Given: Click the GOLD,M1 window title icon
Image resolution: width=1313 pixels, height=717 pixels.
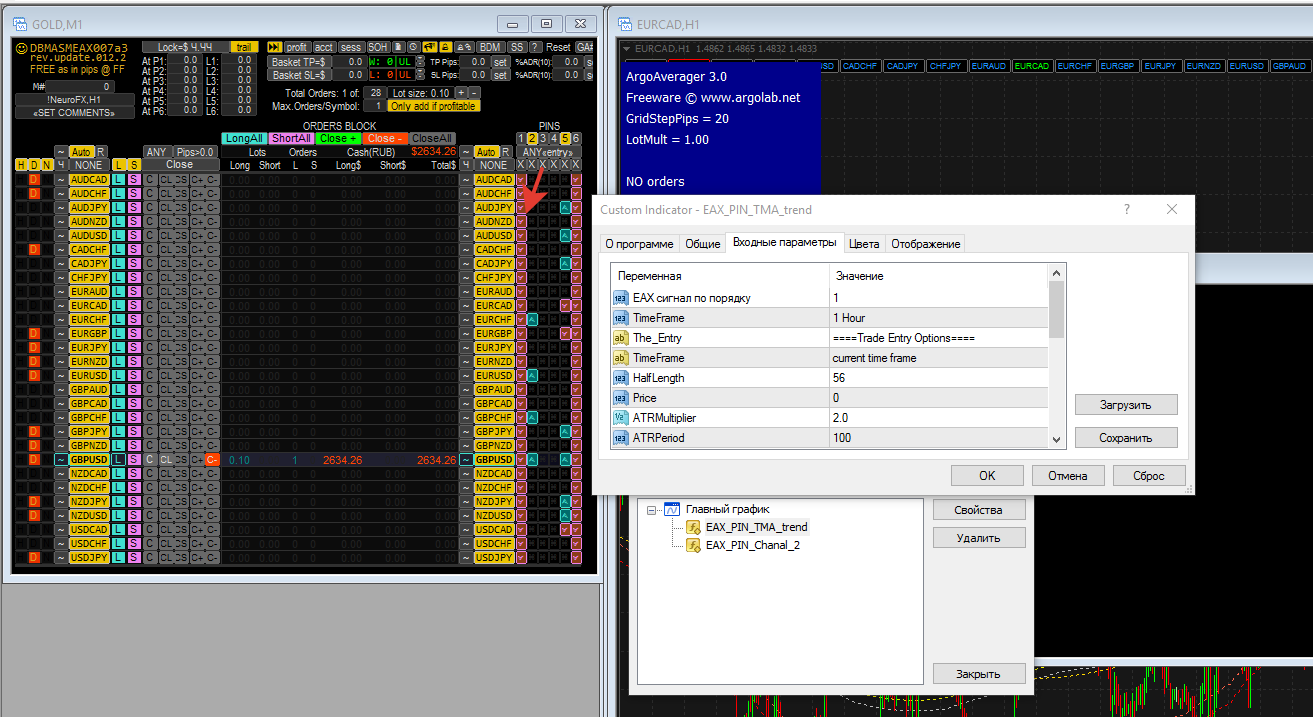Looking at the screenshot, I should (20, 24).
